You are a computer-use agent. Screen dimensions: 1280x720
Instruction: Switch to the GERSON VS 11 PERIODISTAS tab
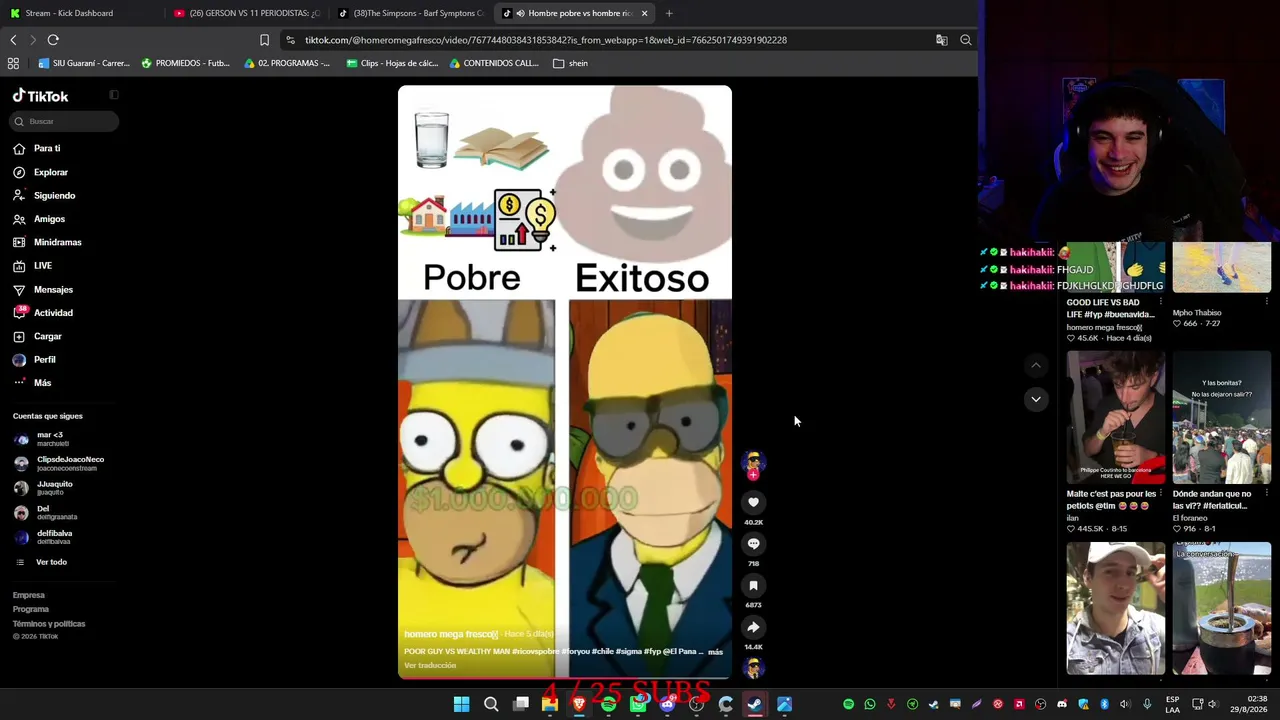pos(246,13)
